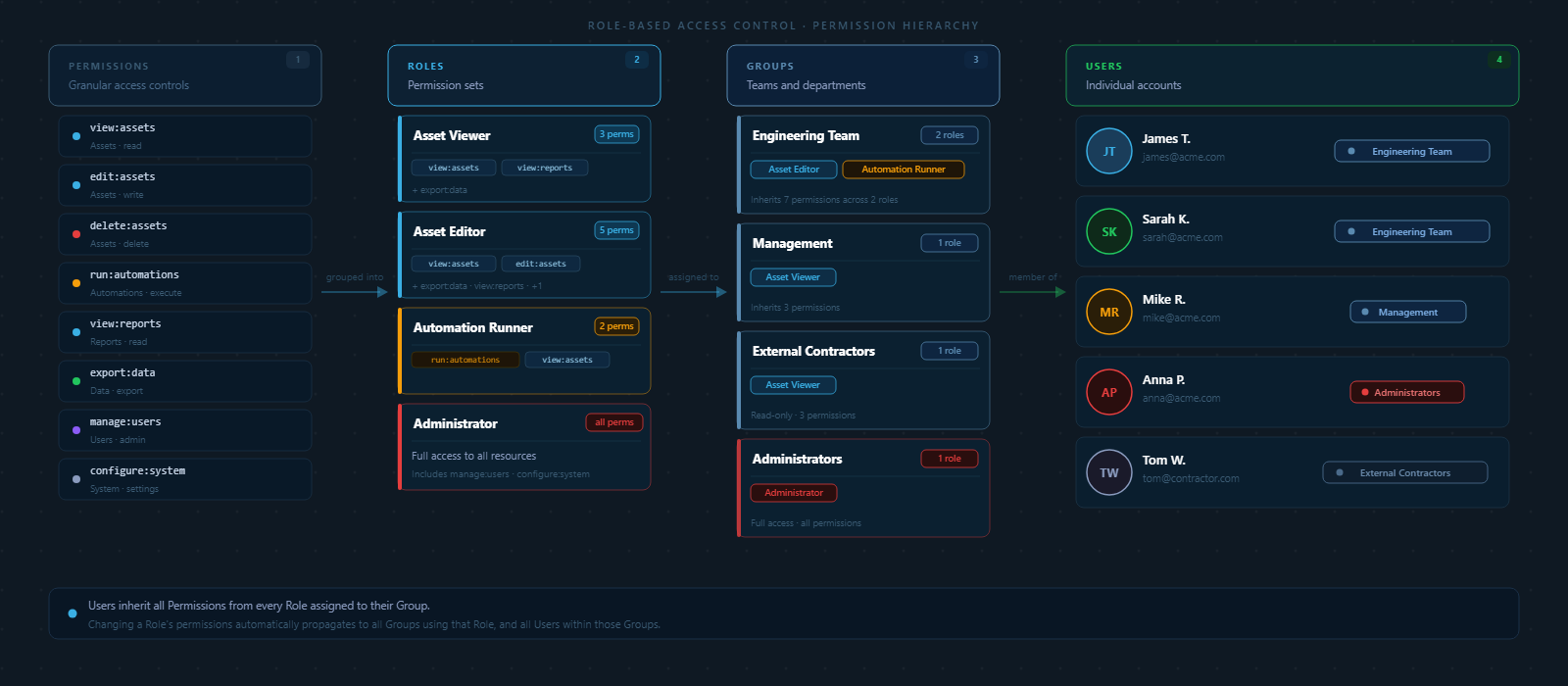Click Asset Viewer chip in Management group
The width and height of the screenshot is (1568, 686).
coord(793,277)
